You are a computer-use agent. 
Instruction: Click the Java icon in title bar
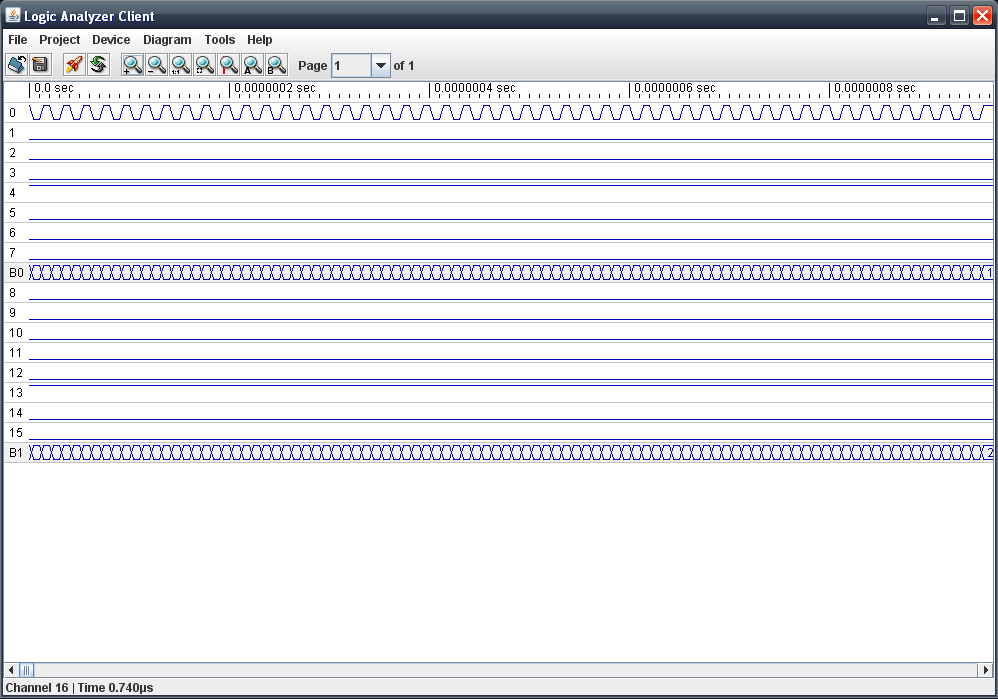[13, 15]
